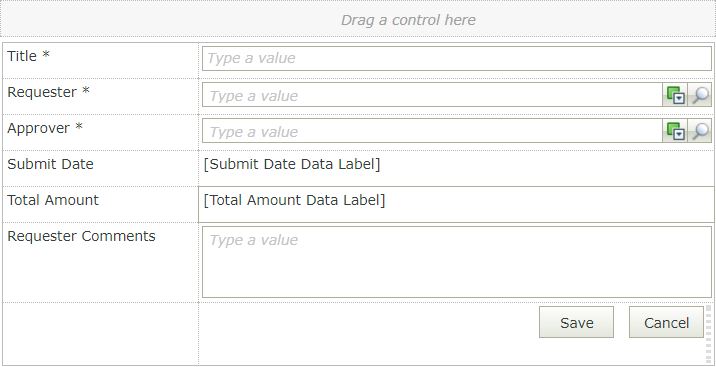Click the Title text input field
Viewport: 716px width, 367px height.
coord(457,58)
